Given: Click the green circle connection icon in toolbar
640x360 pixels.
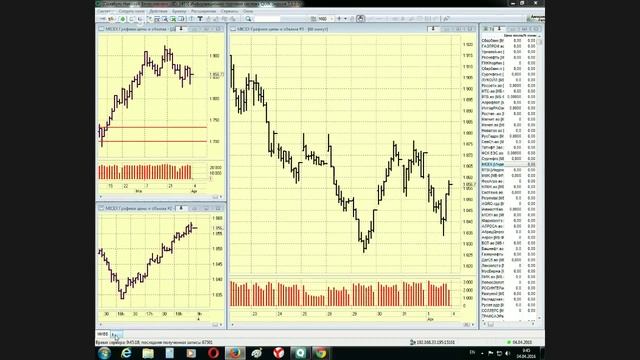Looking at the screenshot, I should [x=122, y=19].
